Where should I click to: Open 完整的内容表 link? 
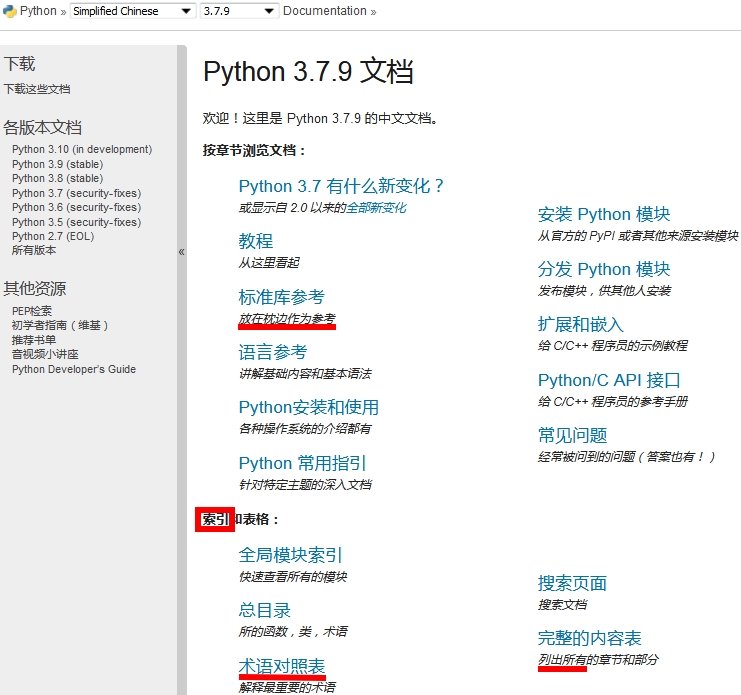click(590, 638)
